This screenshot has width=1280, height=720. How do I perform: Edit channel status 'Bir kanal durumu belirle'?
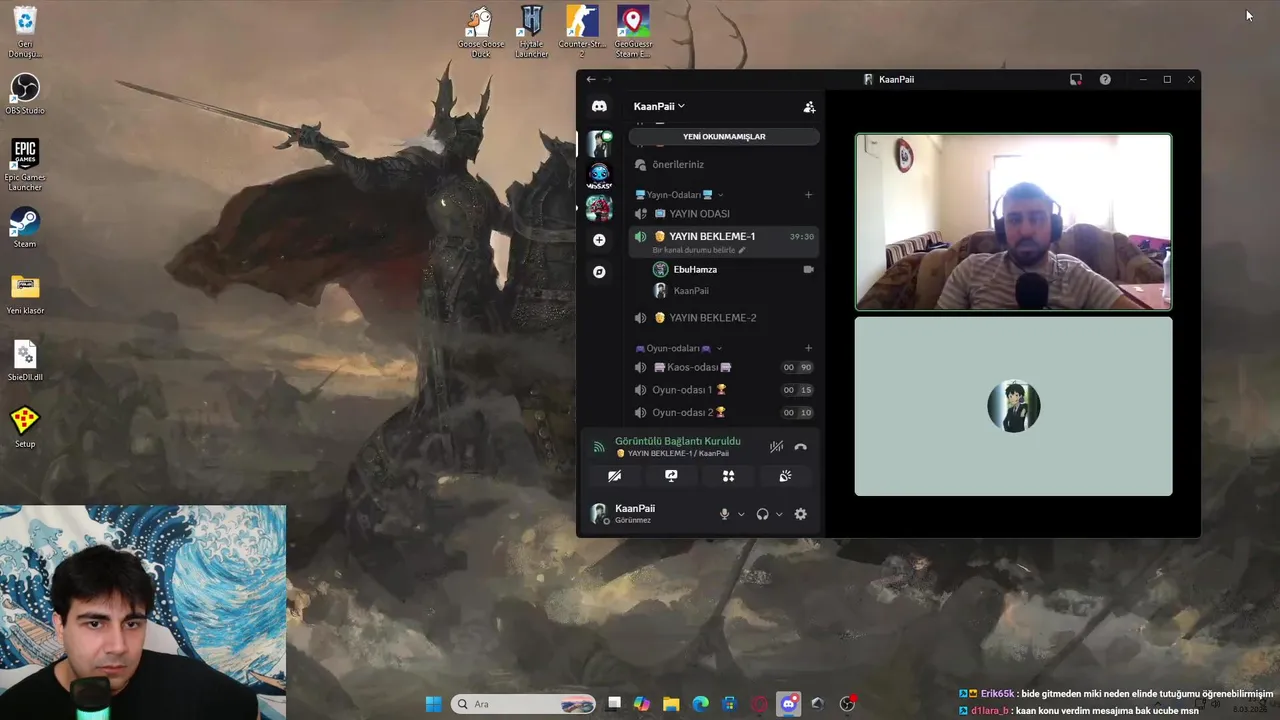click(x=699, y=250)
